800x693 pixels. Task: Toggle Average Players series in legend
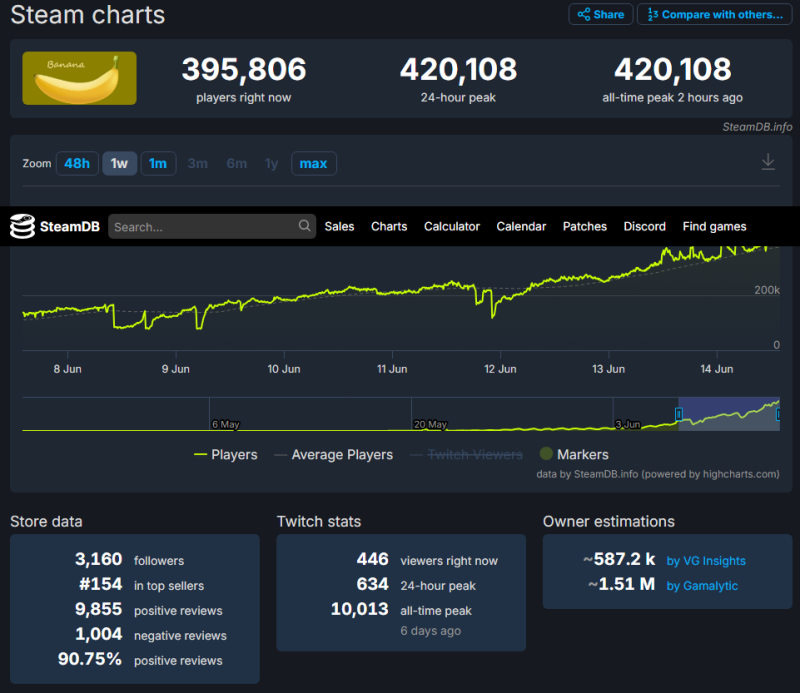tap(334, 454)
